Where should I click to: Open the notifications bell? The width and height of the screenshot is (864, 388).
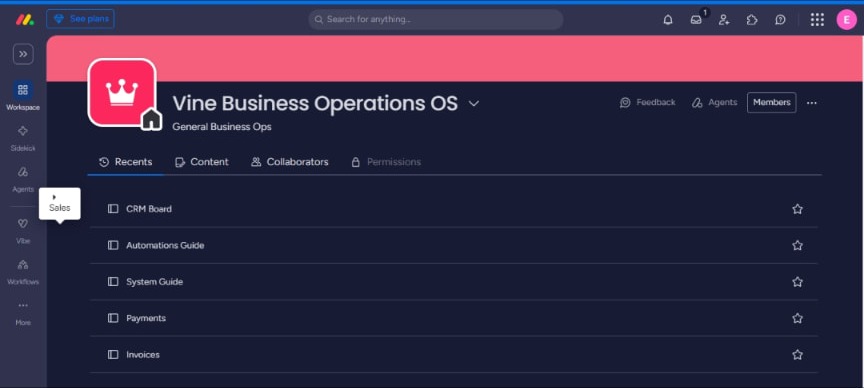[x=668, y=20]
